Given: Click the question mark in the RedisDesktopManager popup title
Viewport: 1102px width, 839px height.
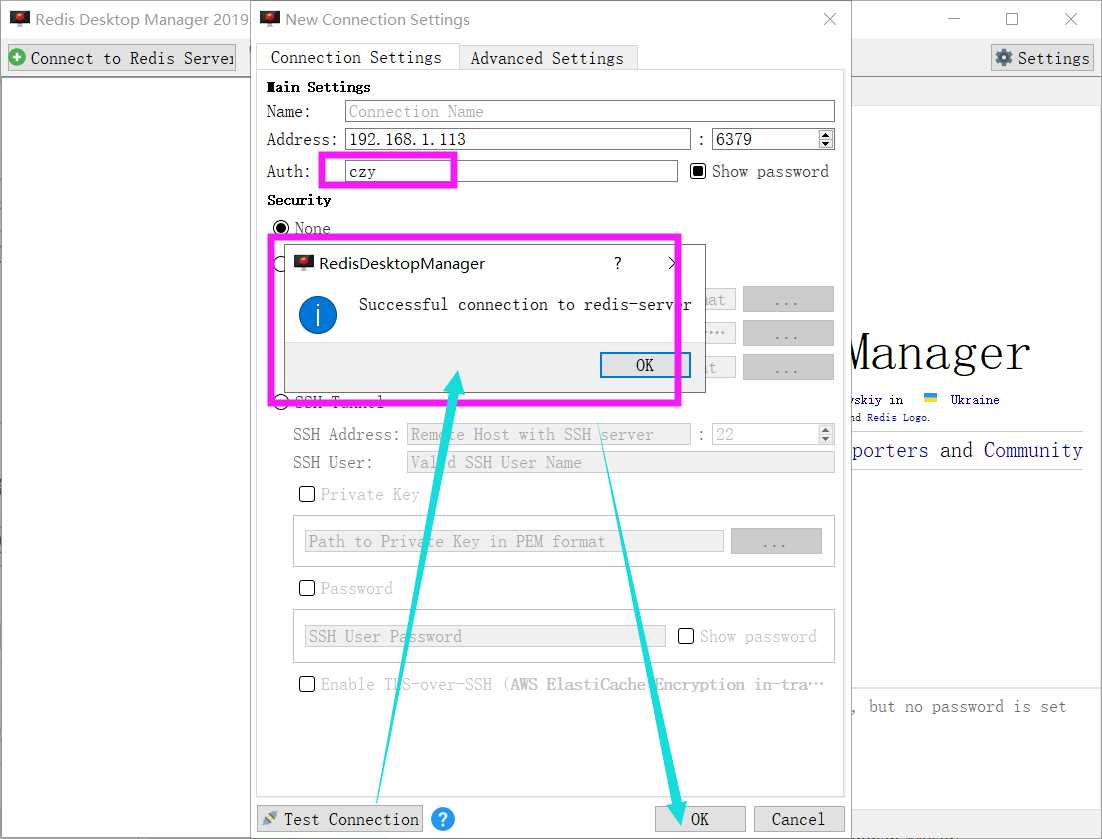Looking at the screenshot, I should tap(618, 263).
